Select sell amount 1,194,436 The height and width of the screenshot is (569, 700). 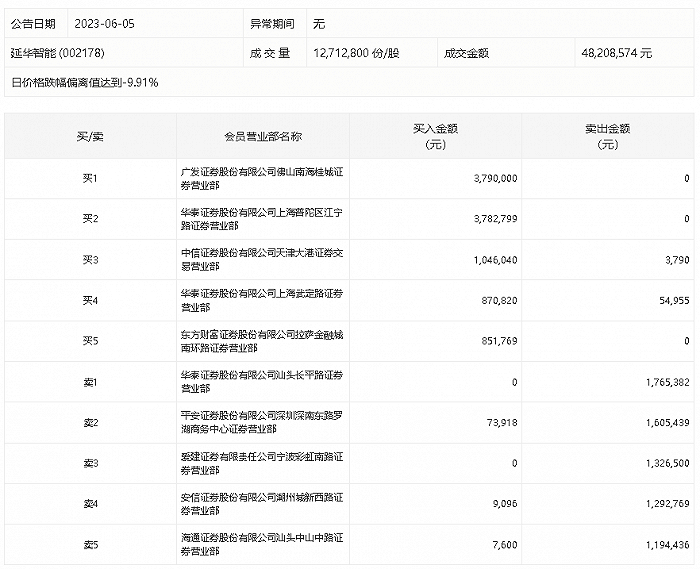pyautogui.click(x=668, y=545)
